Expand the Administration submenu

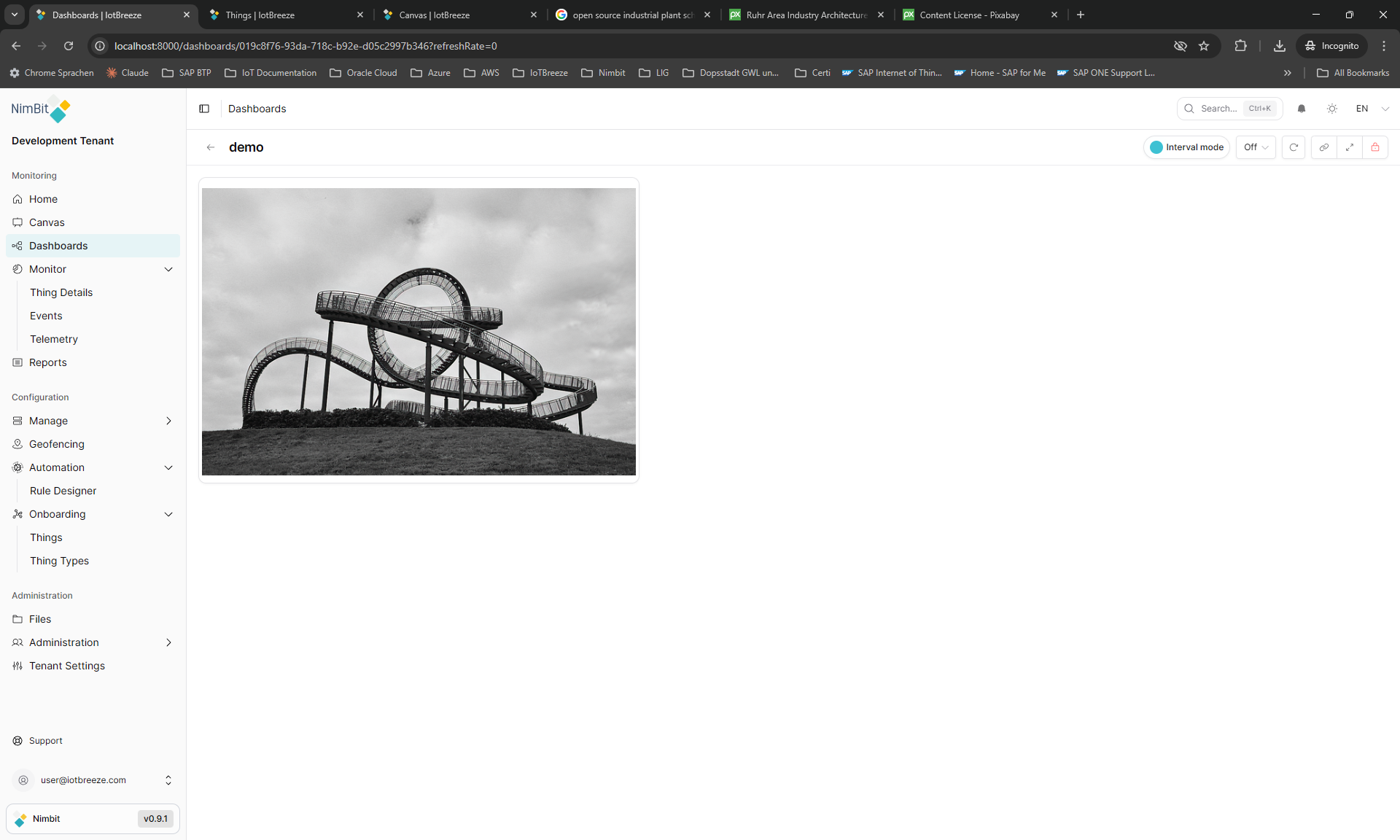pyautogui.click(x=168, y=642)
